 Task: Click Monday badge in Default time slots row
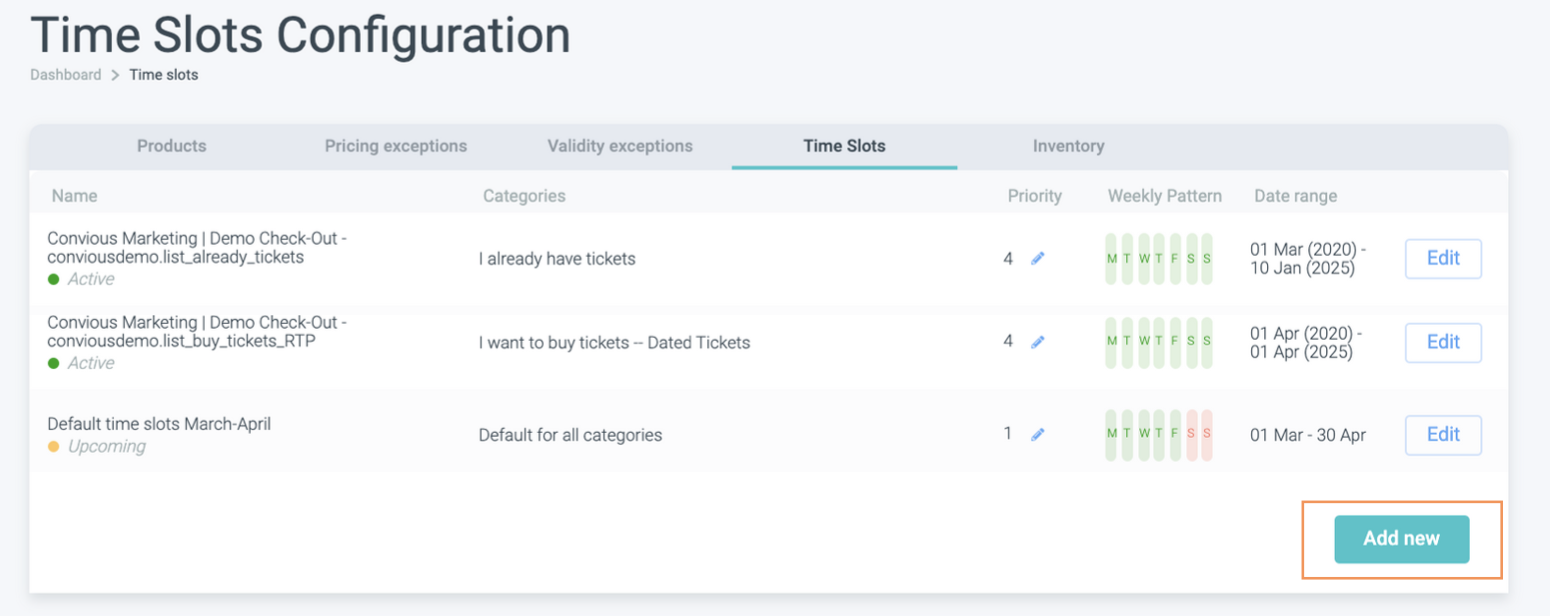click(x=1111, y=434)
